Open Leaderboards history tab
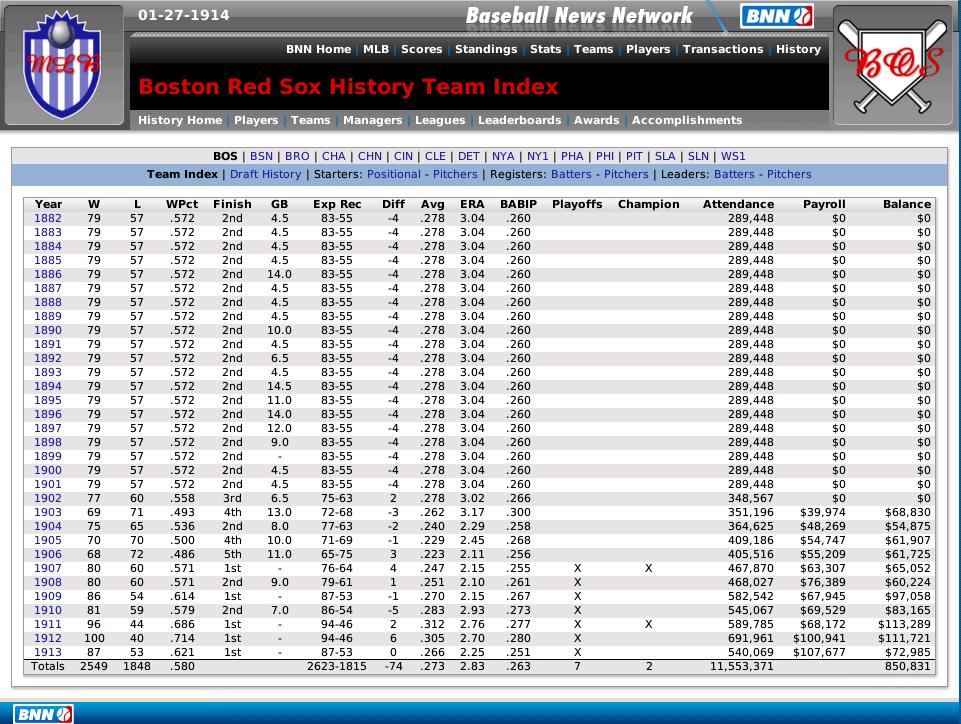The width and height of the screenshot is (961, 724). 519,120
